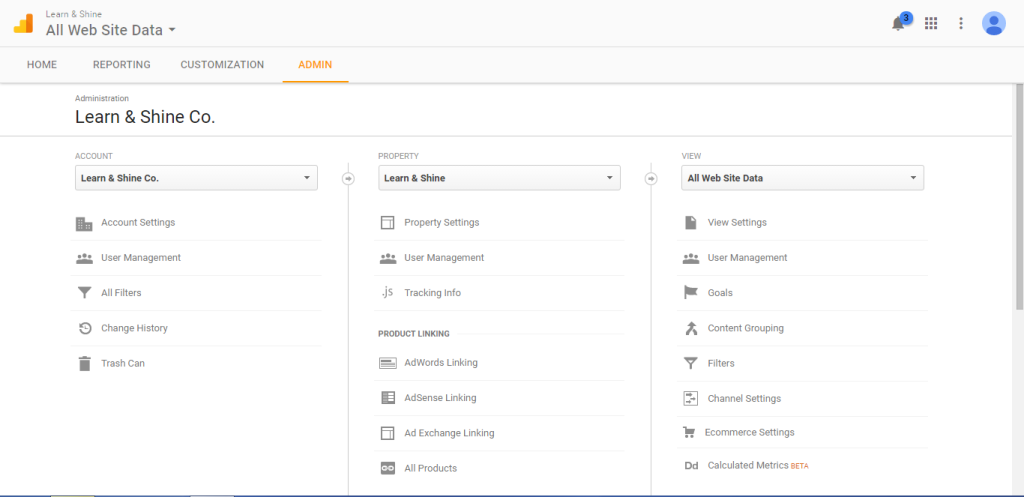Open All Products link
Viewport: 1024px width, 497px height.
coord(430,468)
